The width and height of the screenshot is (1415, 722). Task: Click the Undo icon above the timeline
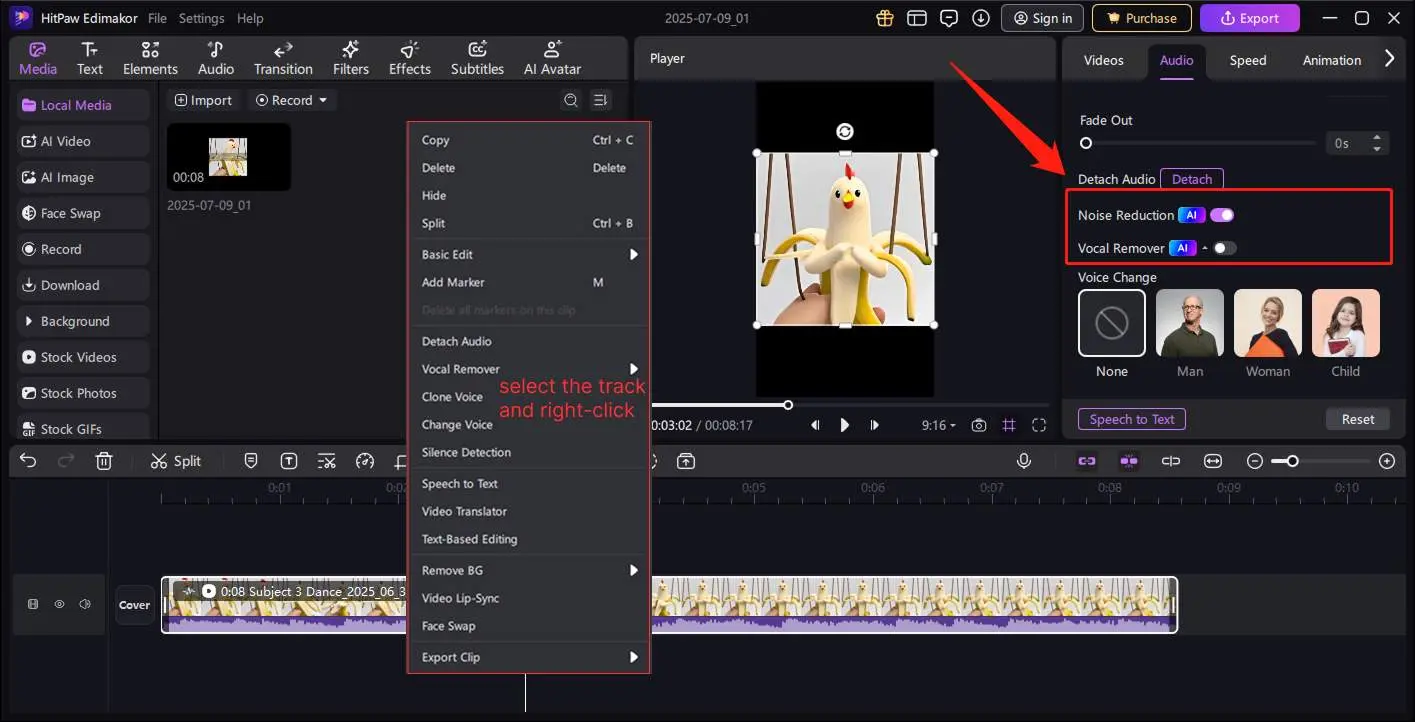coord(27,461)
